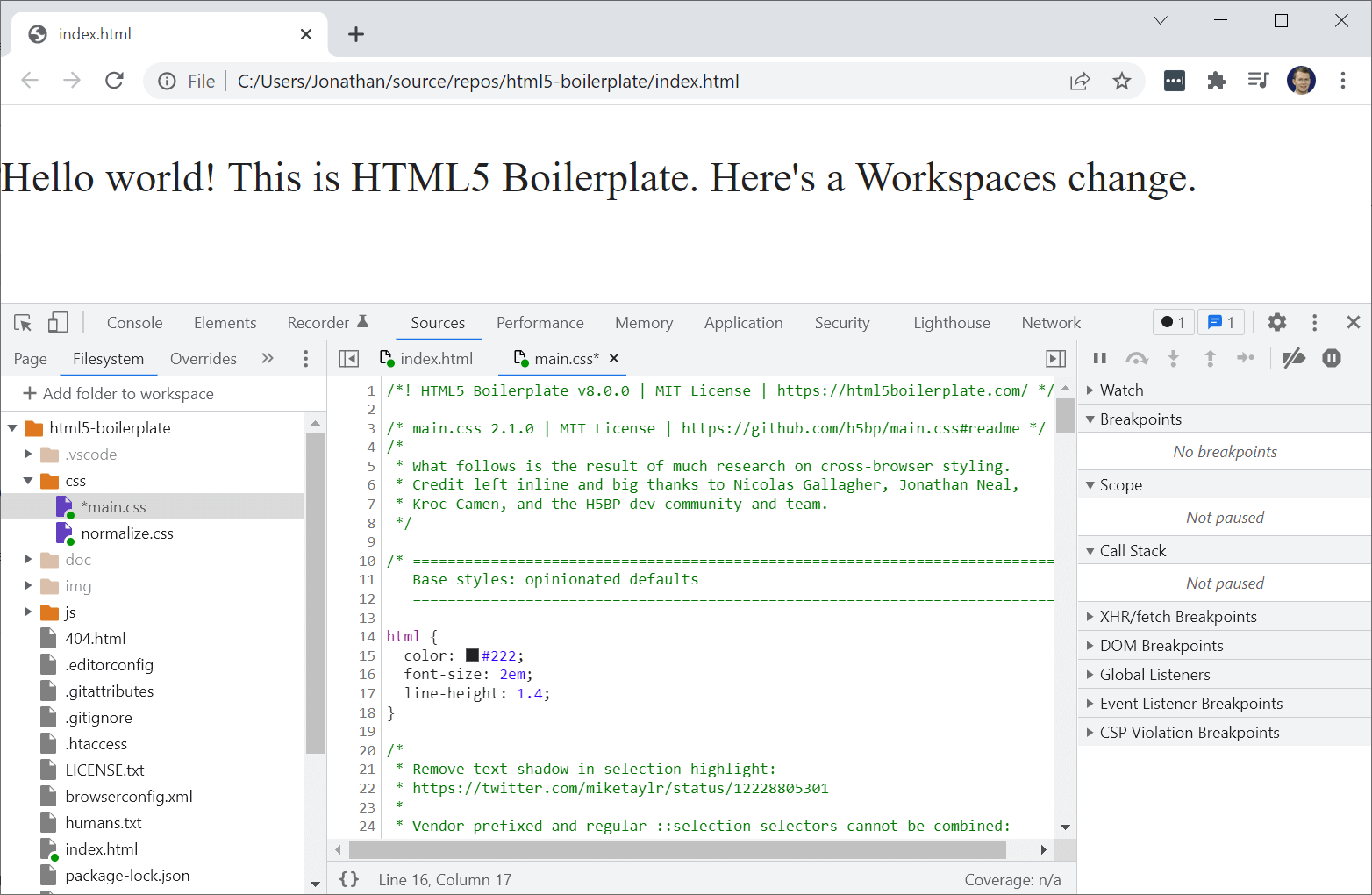Open DevTools settings
Viewport: 1372px width, 895px height.
[x=1277, y=322]
